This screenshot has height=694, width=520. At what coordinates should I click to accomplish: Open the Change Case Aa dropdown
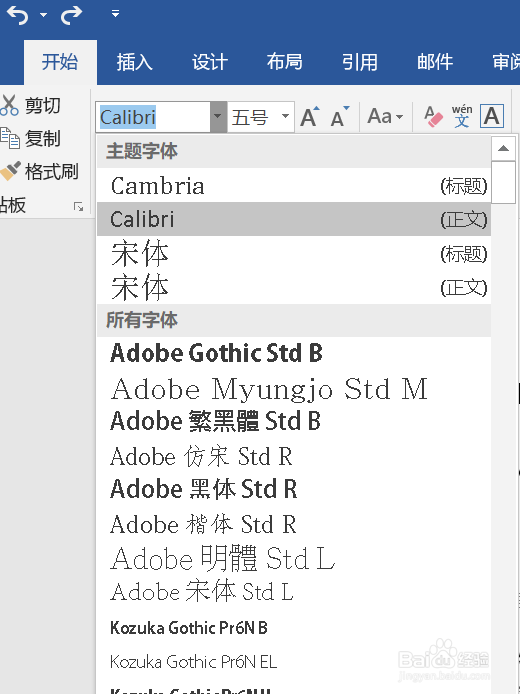(385, 117)
